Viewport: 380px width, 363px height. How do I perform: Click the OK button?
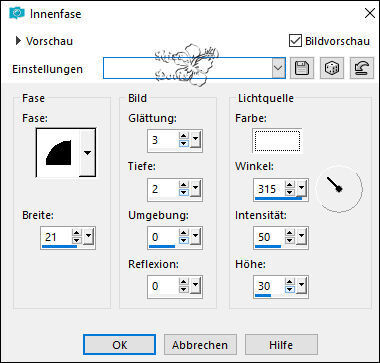119,345
